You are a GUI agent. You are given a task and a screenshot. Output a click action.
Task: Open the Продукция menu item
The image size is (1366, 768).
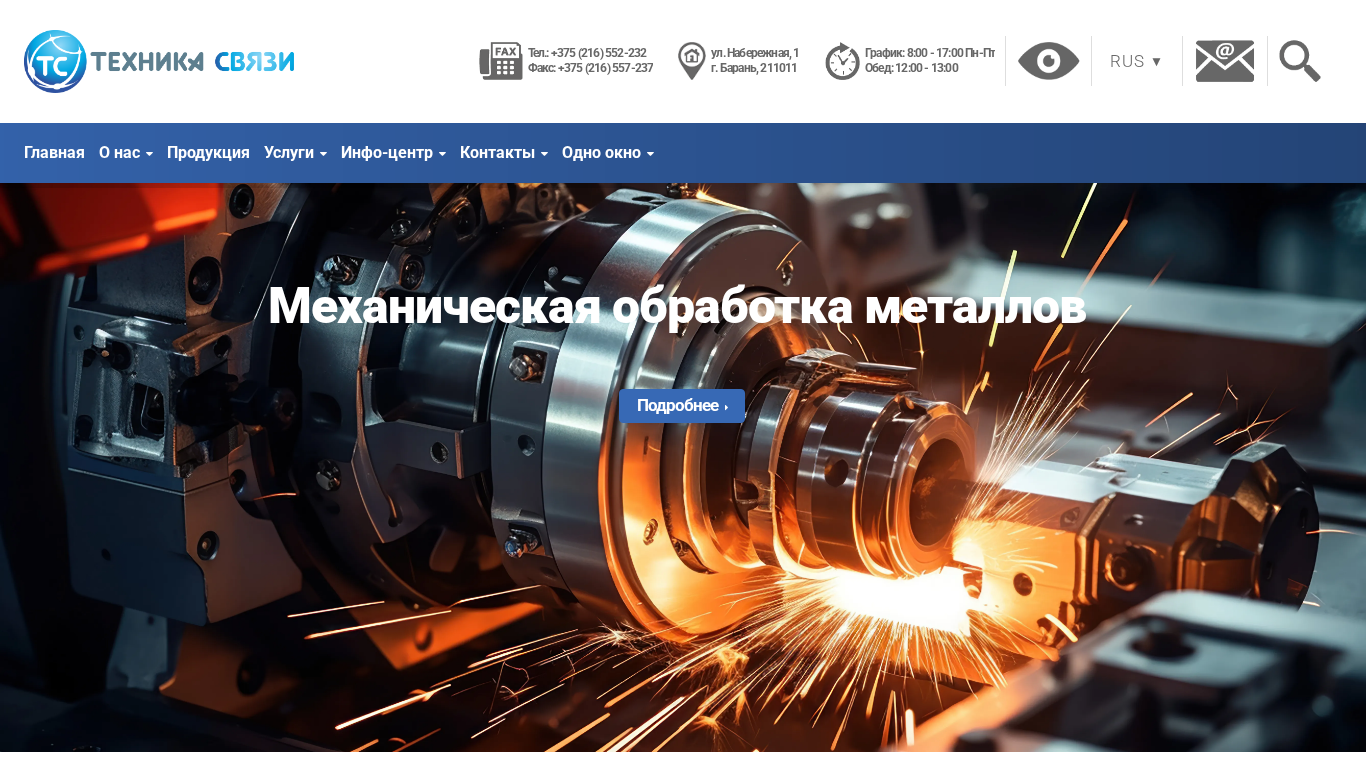click(x=208, y=153)
